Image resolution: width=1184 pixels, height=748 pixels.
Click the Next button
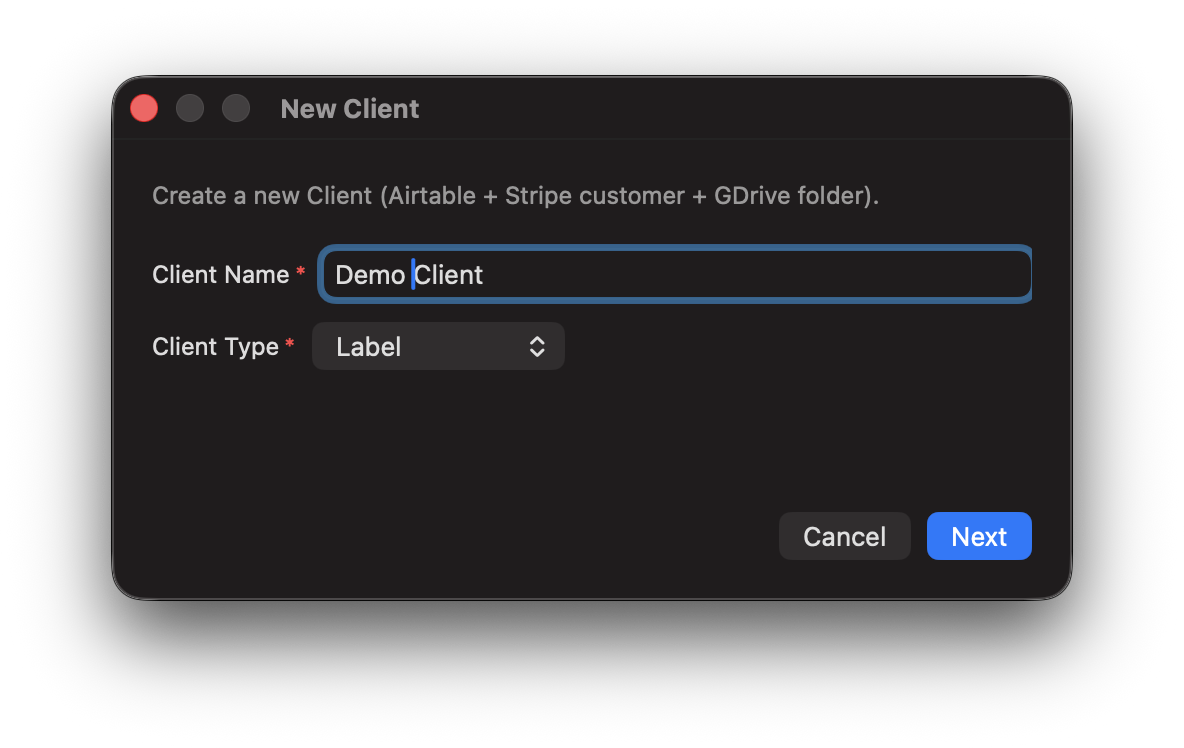(979, 536)
